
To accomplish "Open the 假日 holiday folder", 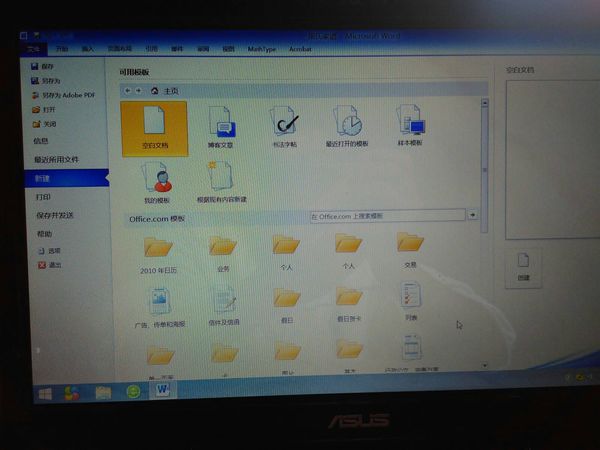I will point(287,306).
